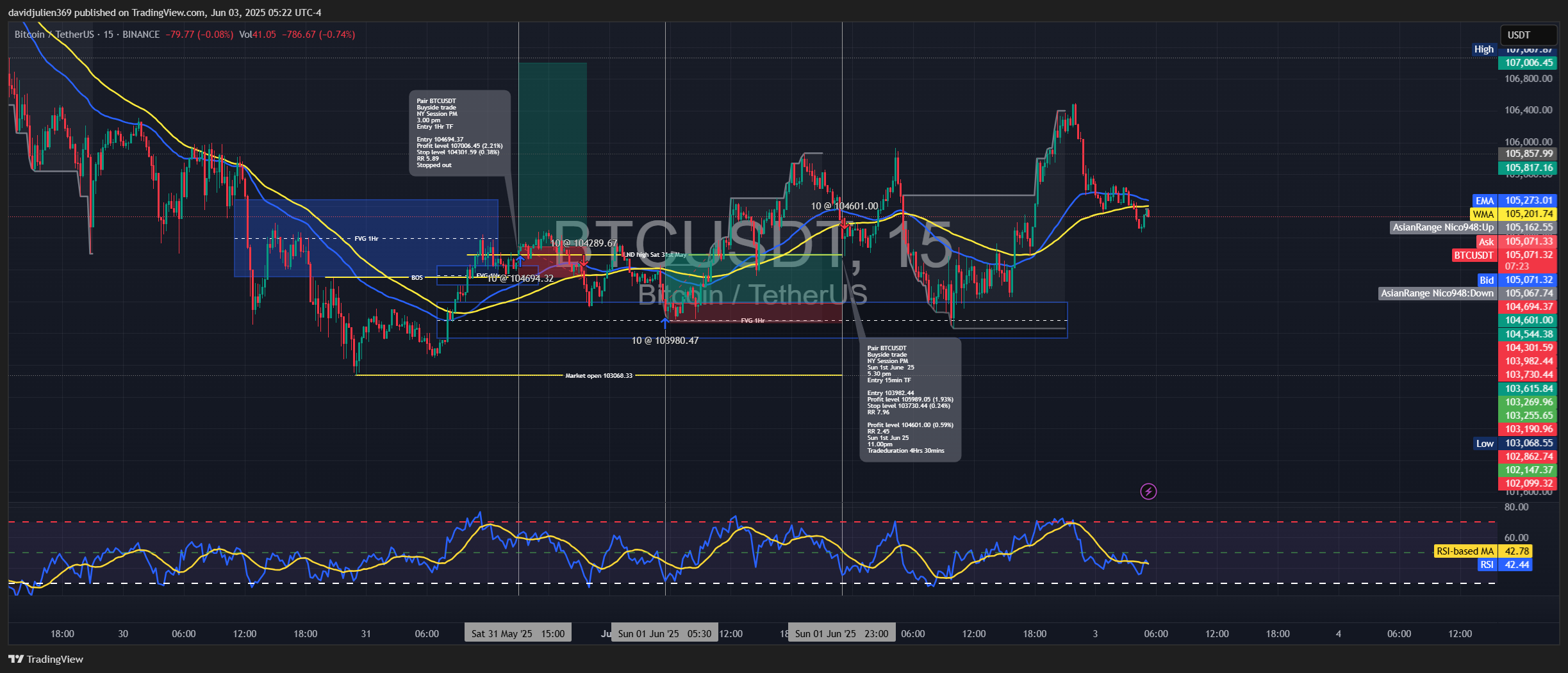Click the 104,544.38 price tag
The width and height of the screenshot is (1568, 673).
(x=1528, y=334)
